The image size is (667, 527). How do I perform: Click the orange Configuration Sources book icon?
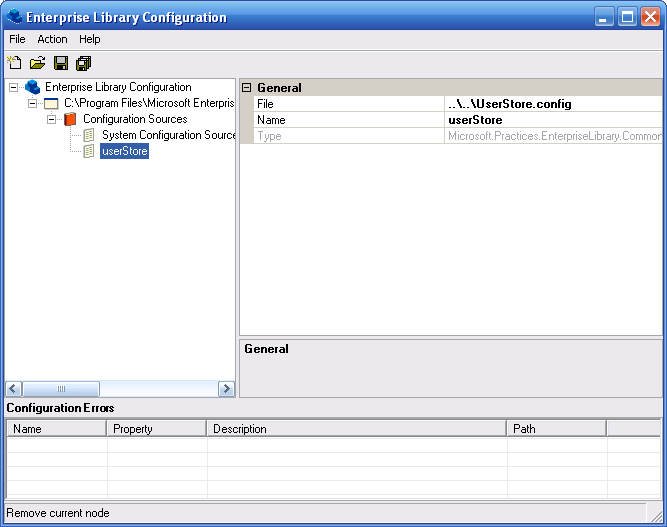coord(70,119)
